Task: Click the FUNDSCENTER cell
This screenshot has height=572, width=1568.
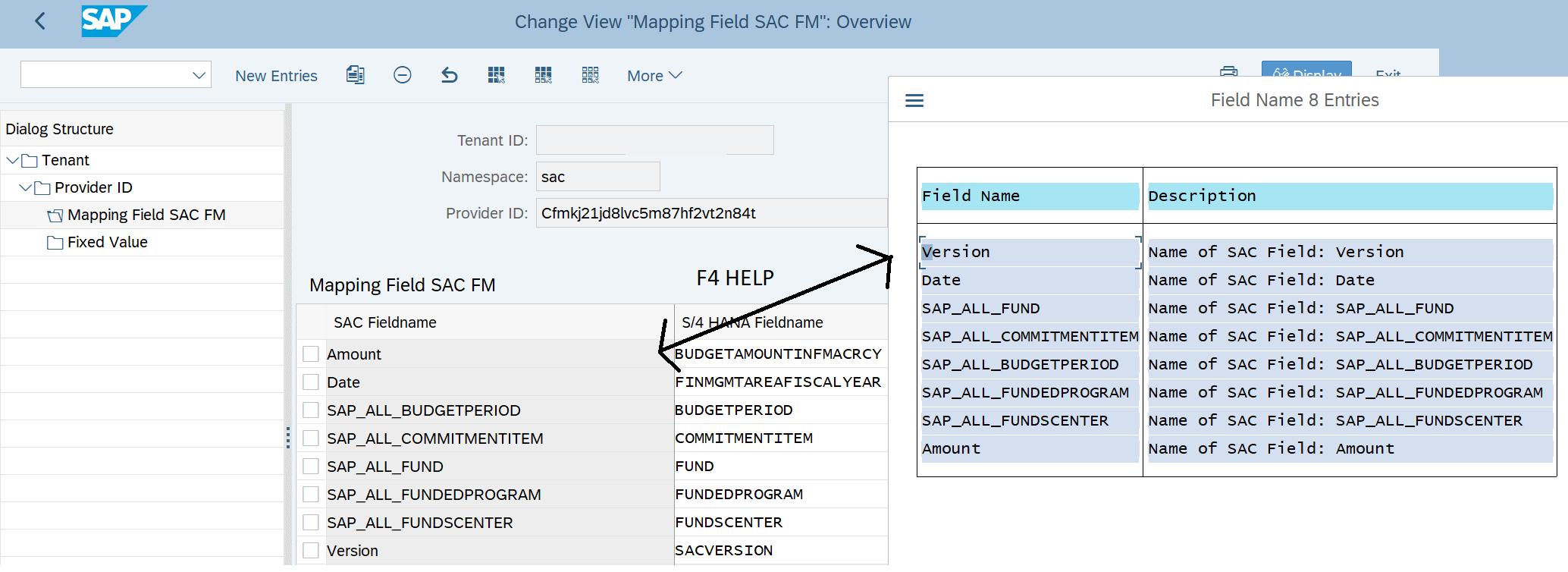Action: [x=781, y=523]
